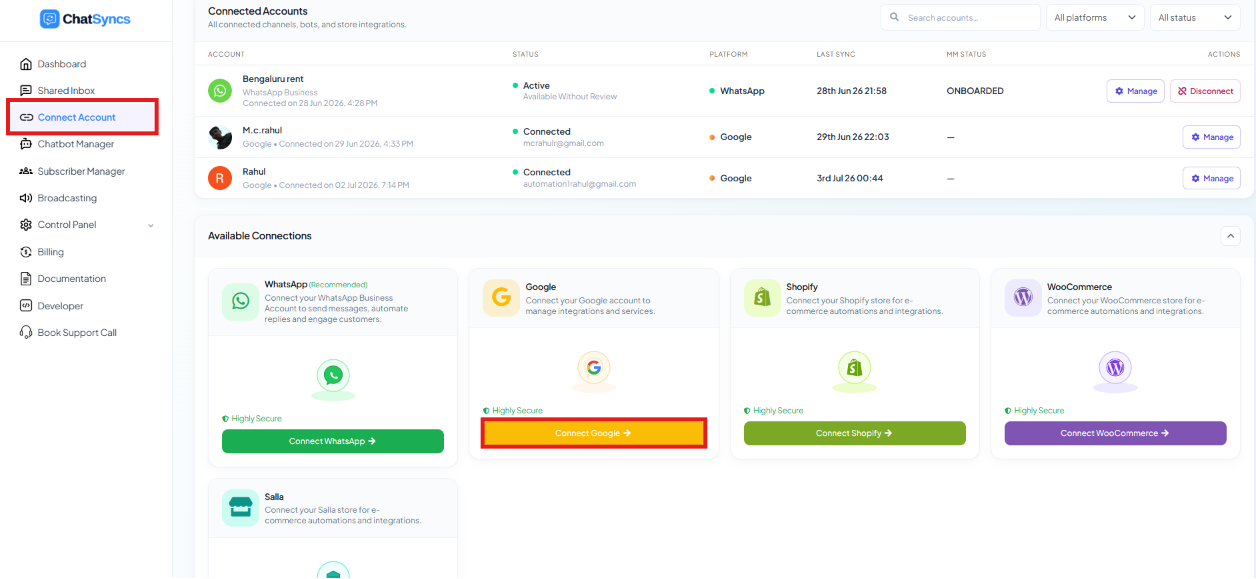Screen dimensions: 1256x579
Task: Focus the Search accounts field
Action: click(x=960, y=17)
